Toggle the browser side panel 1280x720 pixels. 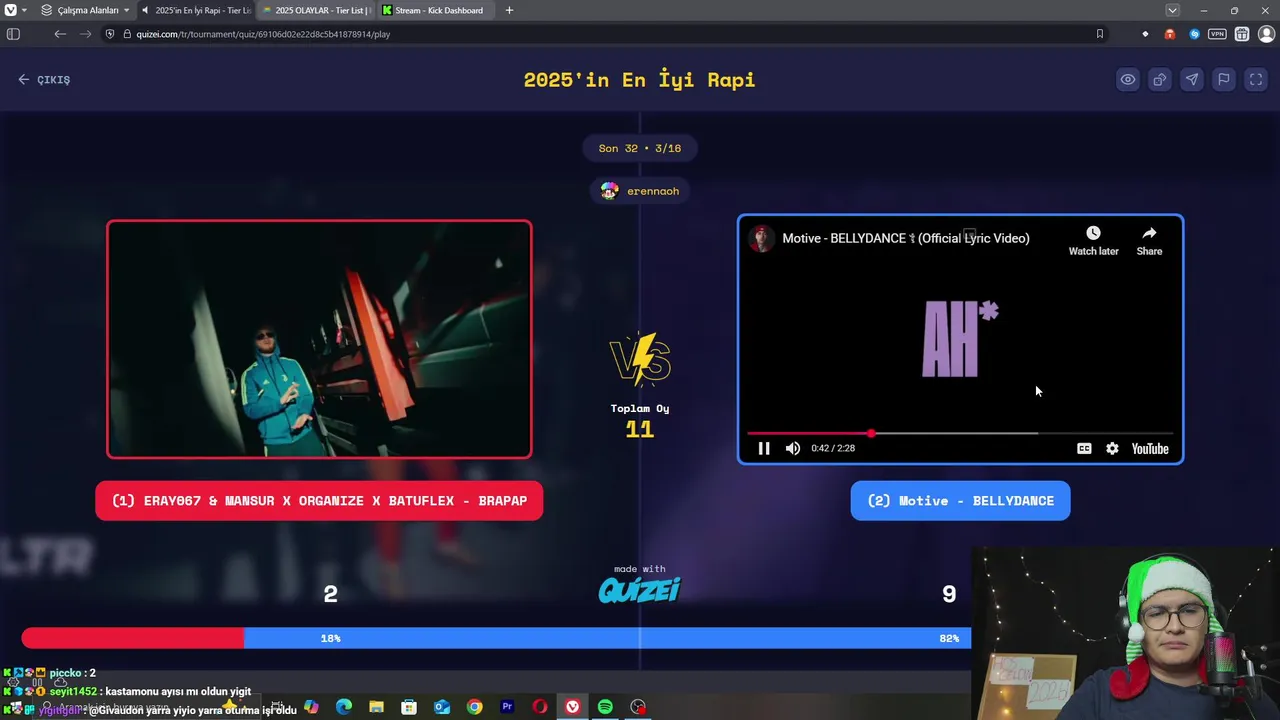pyautogui.click(x=13, y=34)
